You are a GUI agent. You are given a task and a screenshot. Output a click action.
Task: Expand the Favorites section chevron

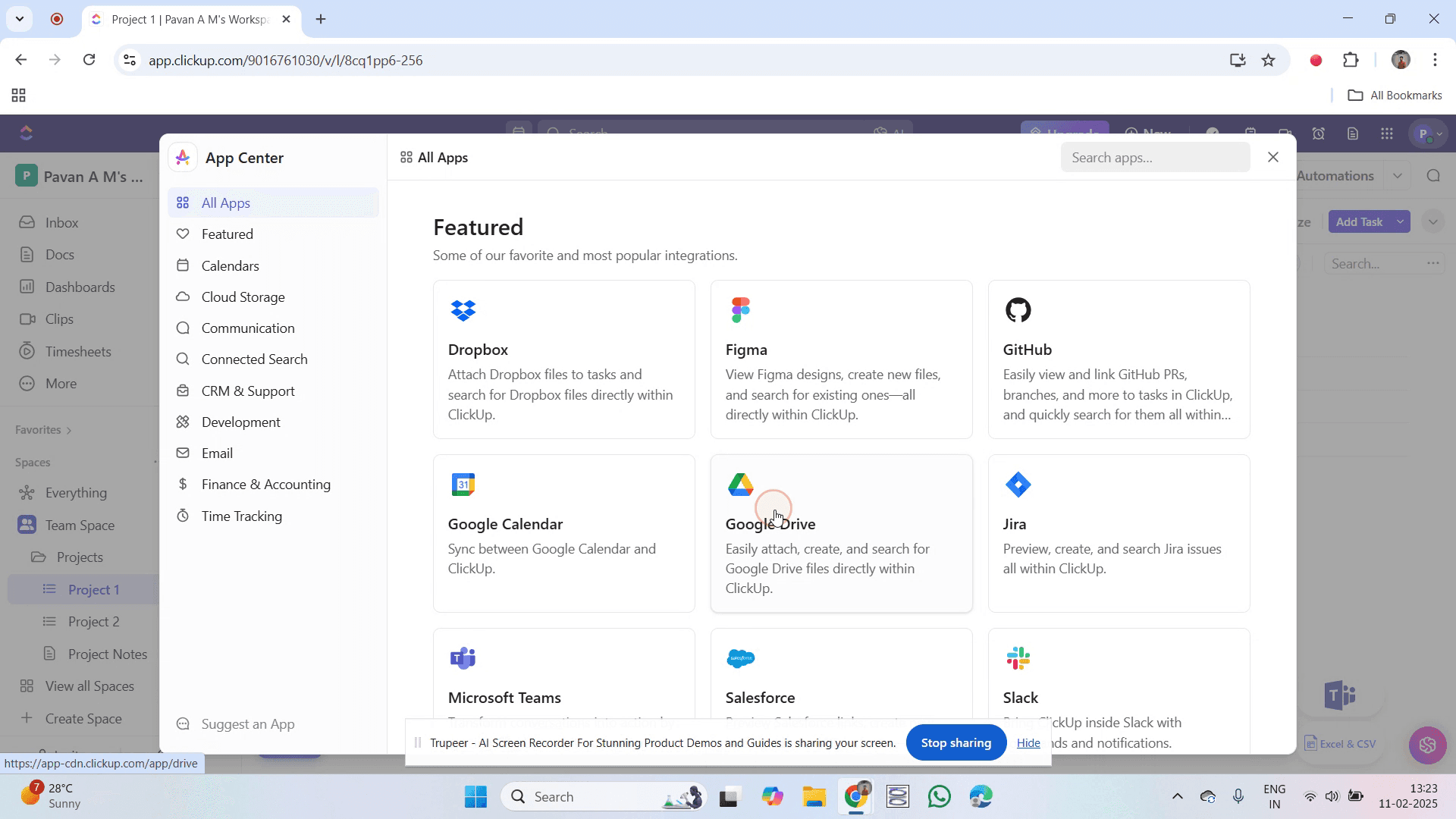(x=69, y=430)
